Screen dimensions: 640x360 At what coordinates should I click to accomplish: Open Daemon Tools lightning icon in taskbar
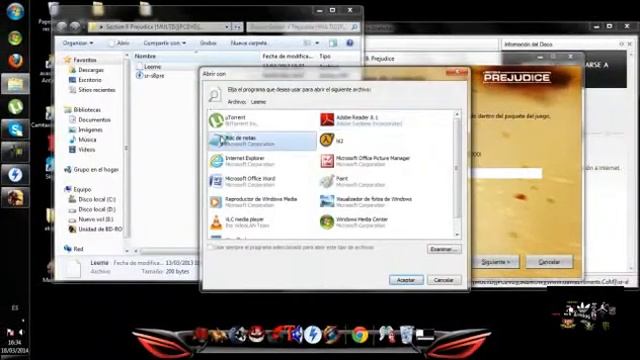[x=15, y=175]
